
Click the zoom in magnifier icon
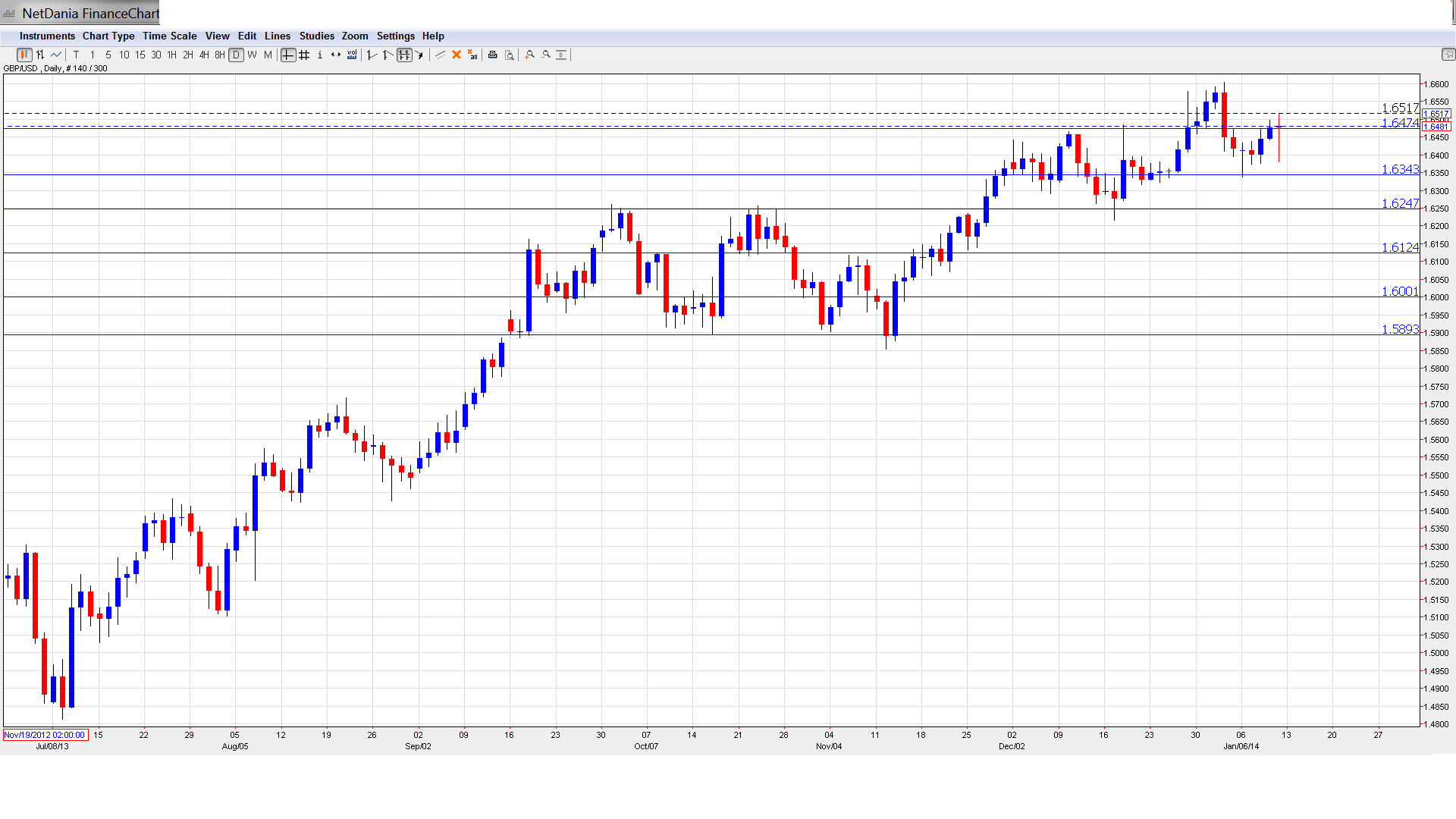click(530, 55)
